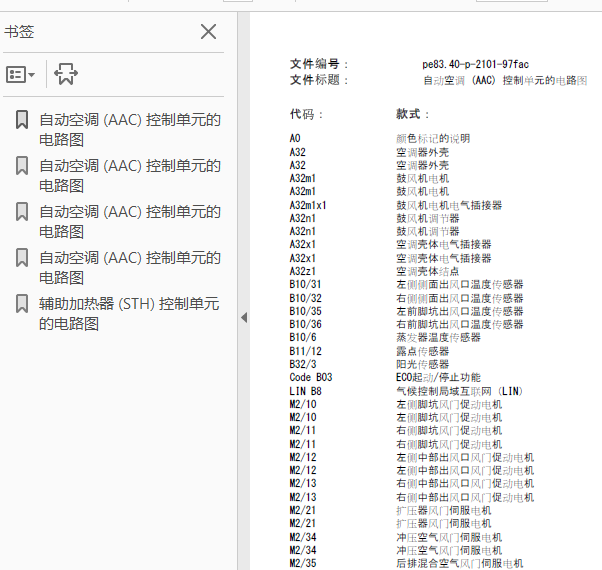Select code A0

pos(295,138)
